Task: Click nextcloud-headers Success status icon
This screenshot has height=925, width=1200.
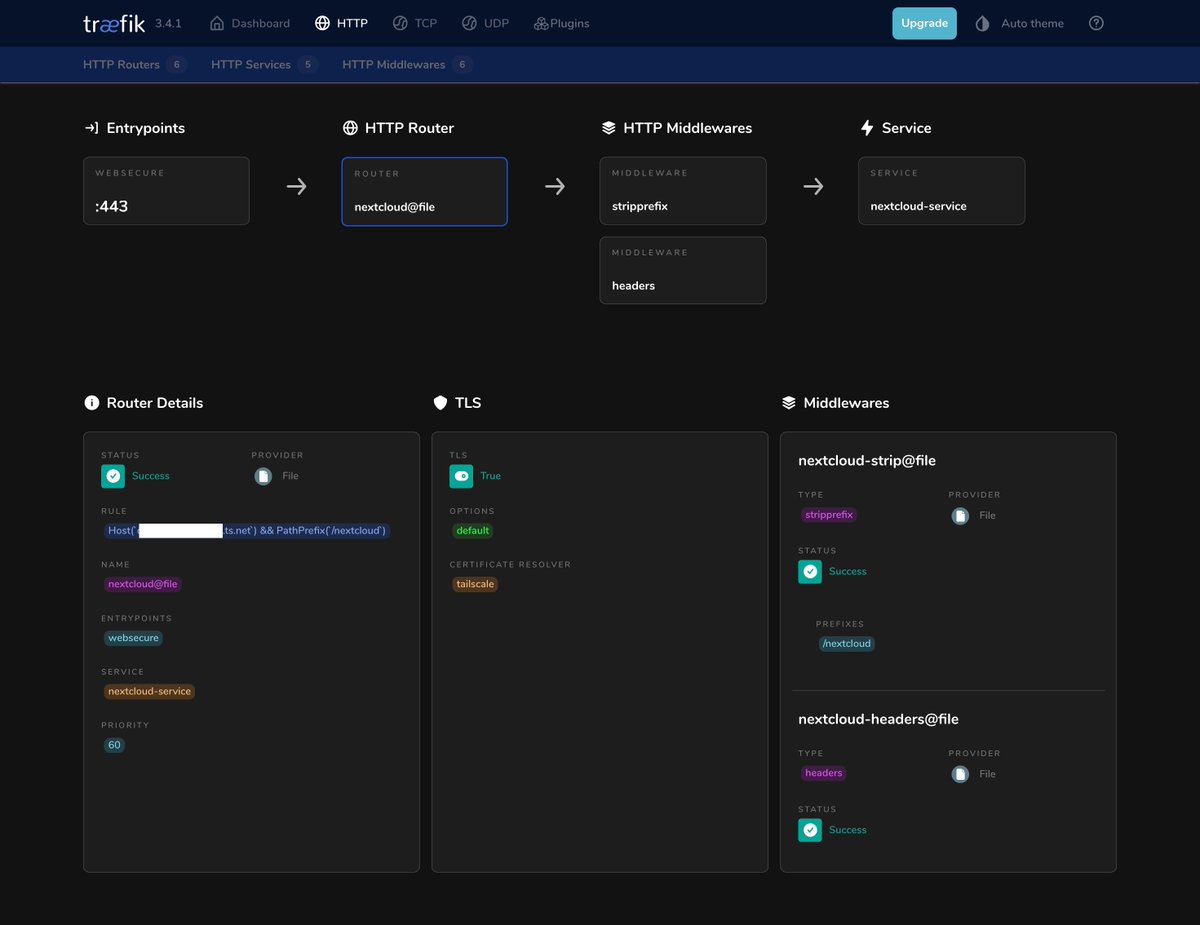Action: click(810, 830)
